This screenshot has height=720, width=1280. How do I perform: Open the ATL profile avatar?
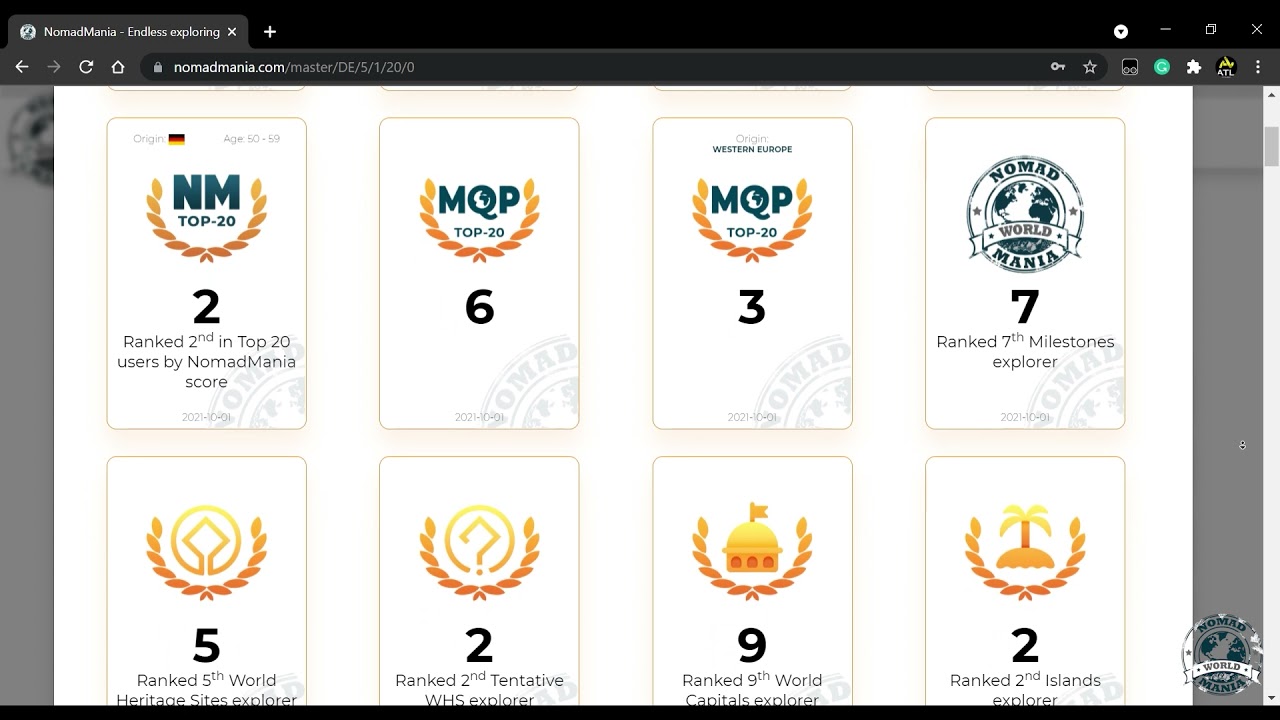coord(1226,67)
